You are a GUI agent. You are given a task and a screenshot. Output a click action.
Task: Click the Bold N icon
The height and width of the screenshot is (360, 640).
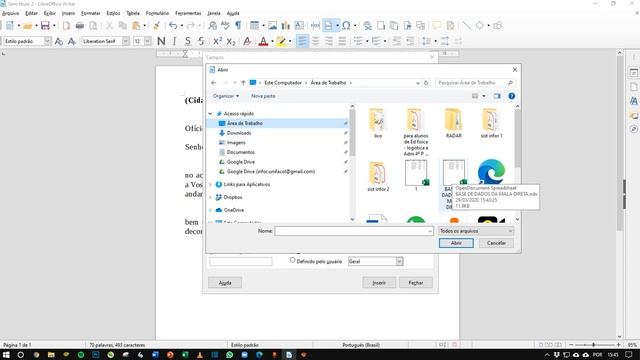pyautogui.click(x=161, y=41)
